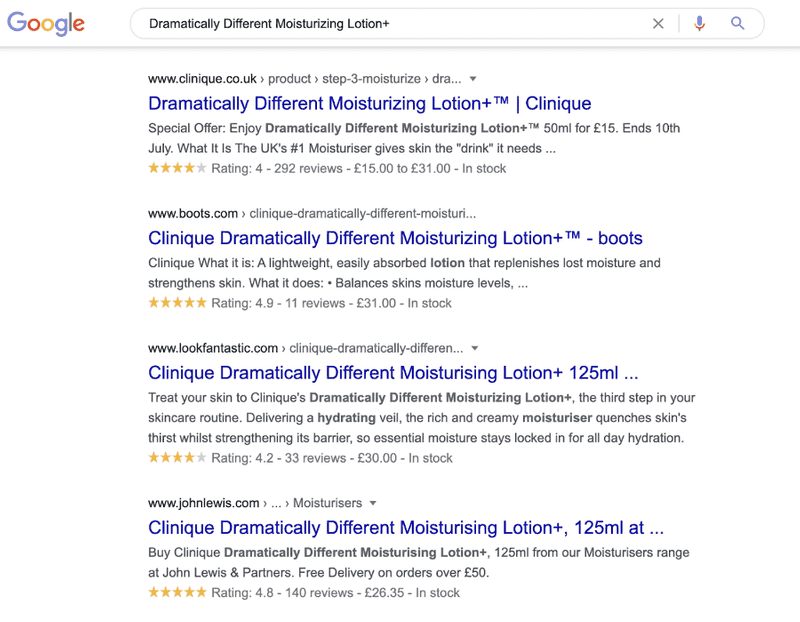Click the 'Special Offer: Enjoy' snippet text

point(414,138)
